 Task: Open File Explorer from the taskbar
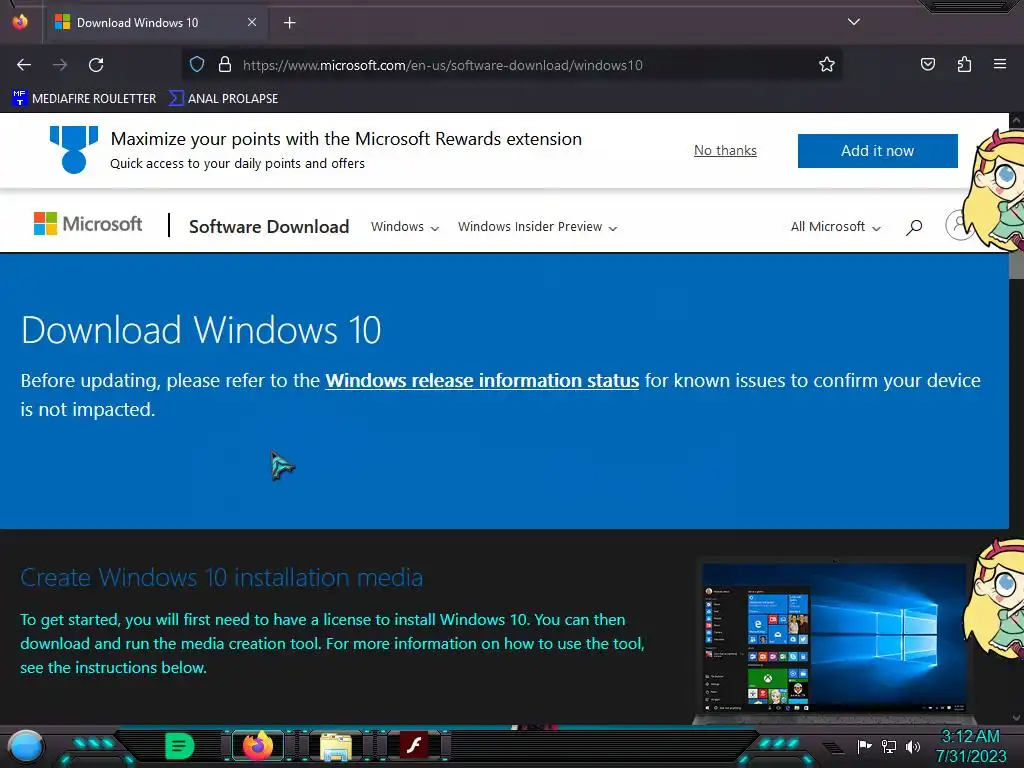coord(336,746)
